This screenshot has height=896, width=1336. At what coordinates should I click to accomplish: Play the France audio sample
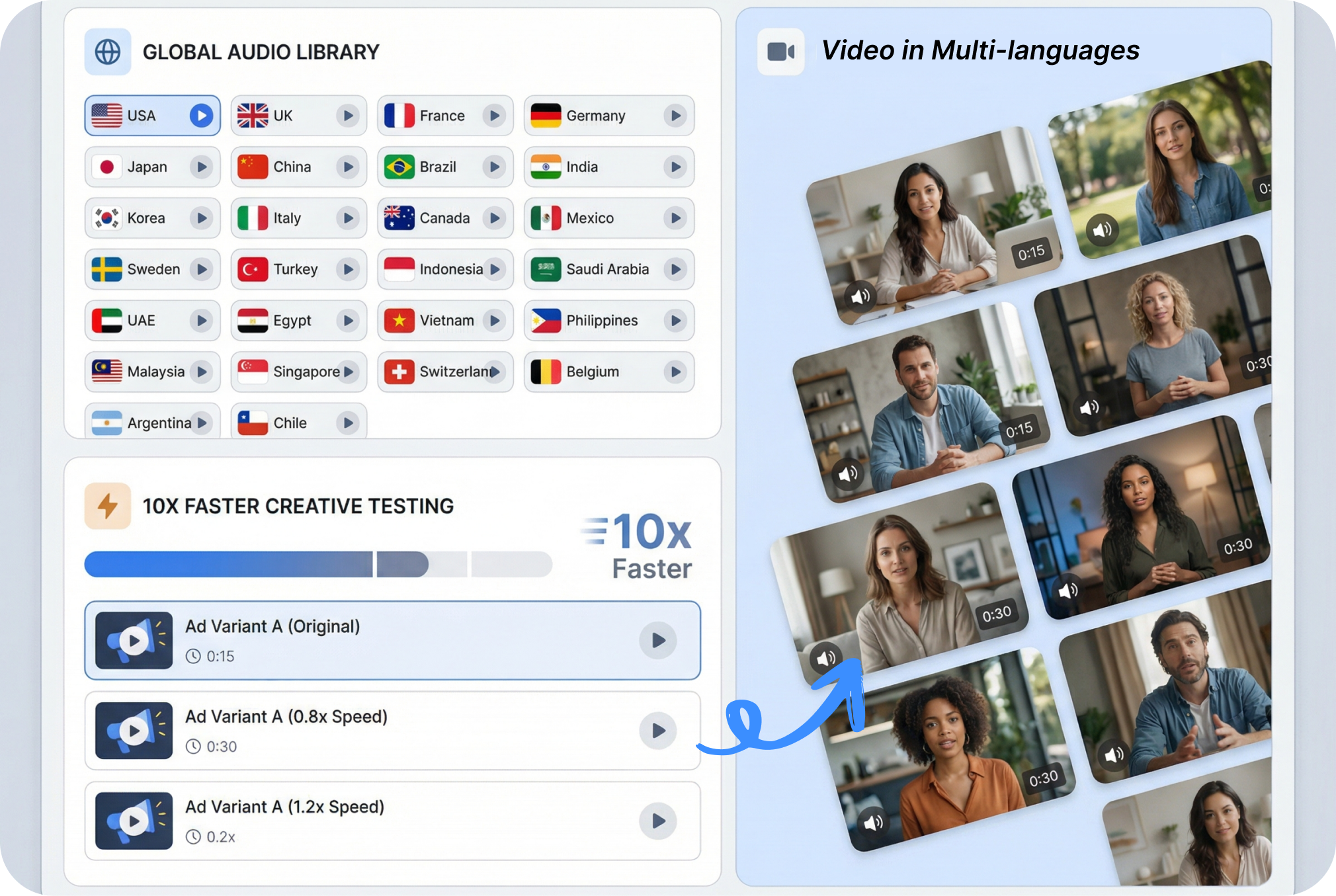[x=494, y=116]
